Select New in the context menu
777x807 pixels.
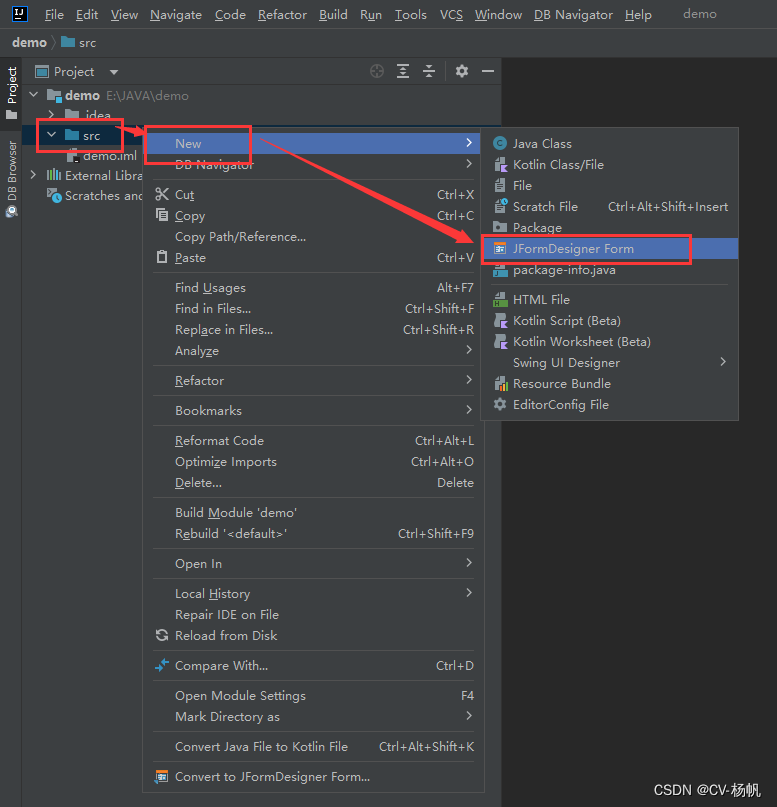point(313,144)
